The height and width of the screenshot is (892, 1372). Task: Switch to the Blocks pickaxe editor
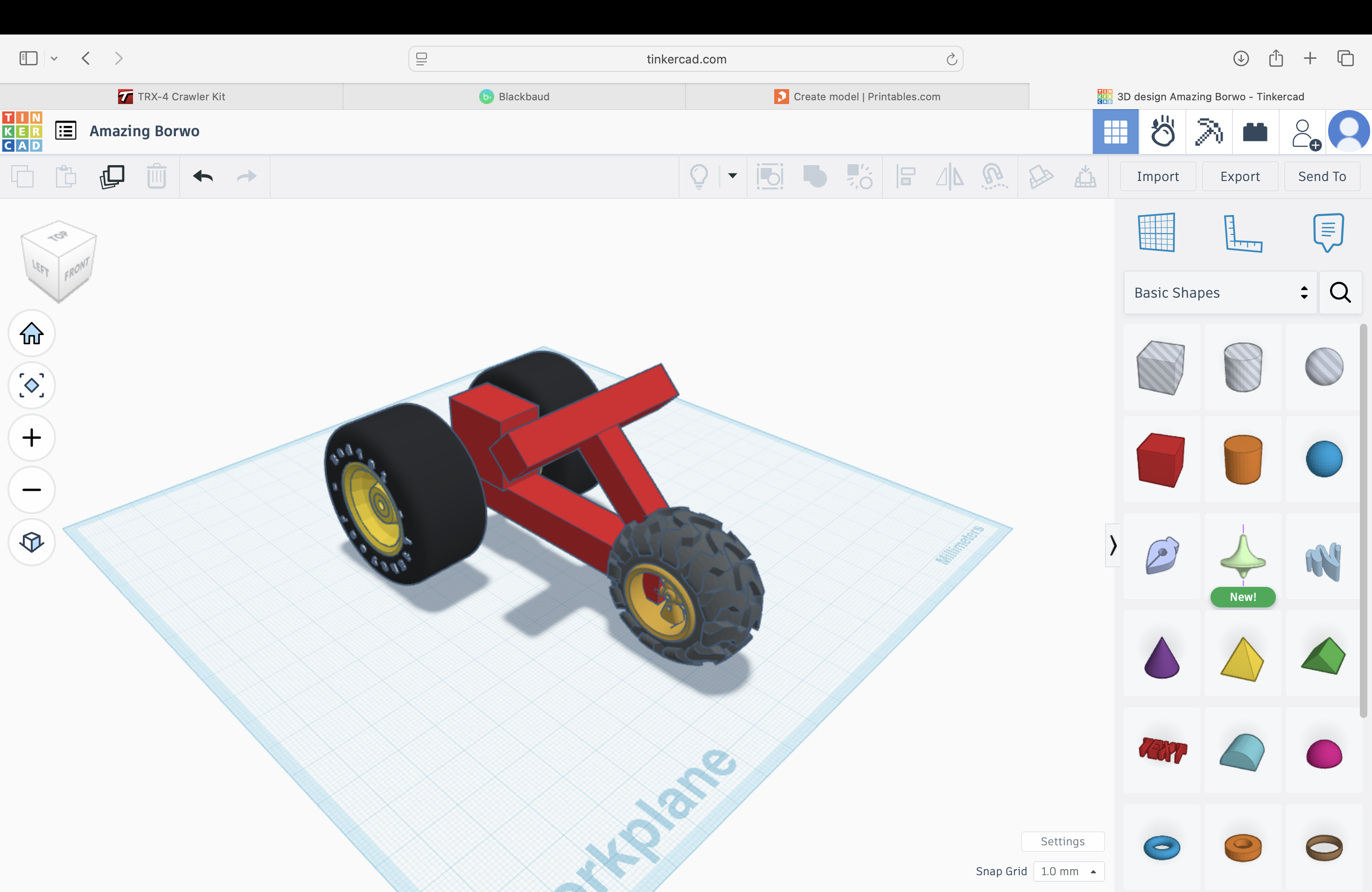(x=1209, y=132)
